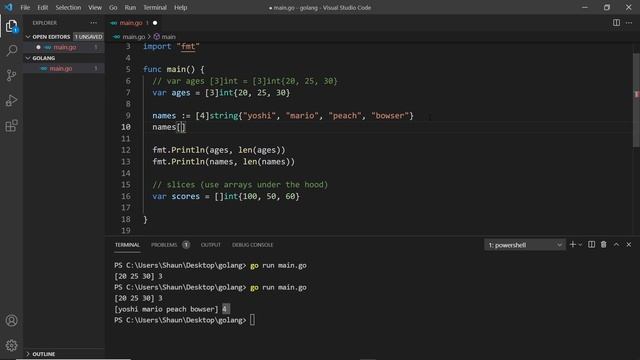Select main.go under OPEN EDITORS

point(64,47)
